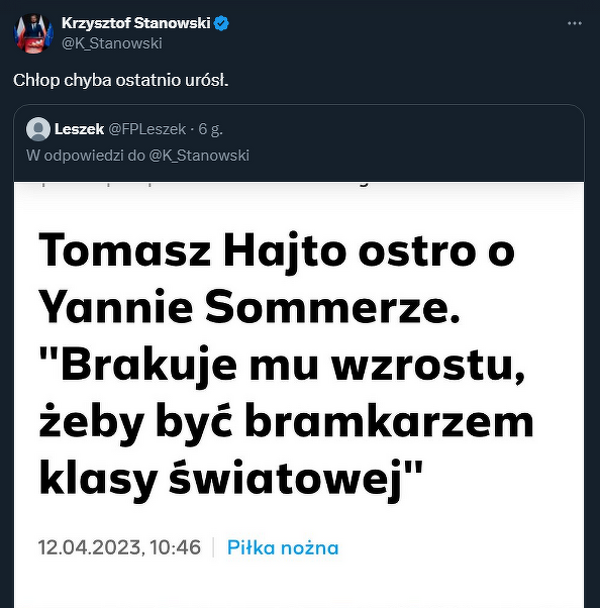Open Leszek's display name in quoted tweet
The width and height of the screenshot is (600, 608).
click(x=78, y=129)
